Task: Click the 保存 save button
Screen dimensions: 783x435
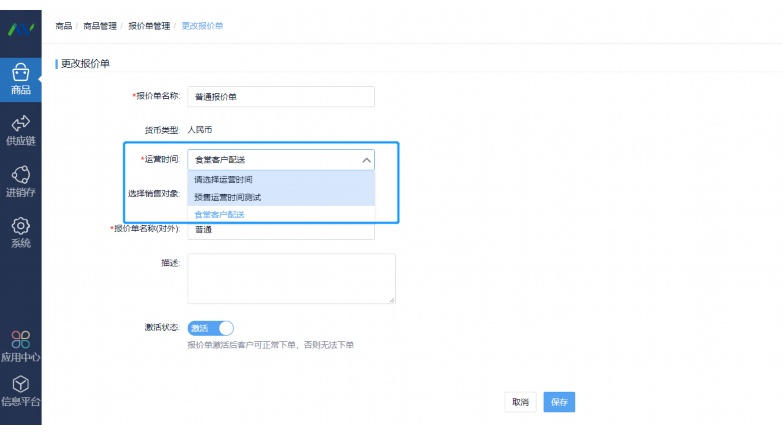Action: pyautogui.click(x=559, y=402)
